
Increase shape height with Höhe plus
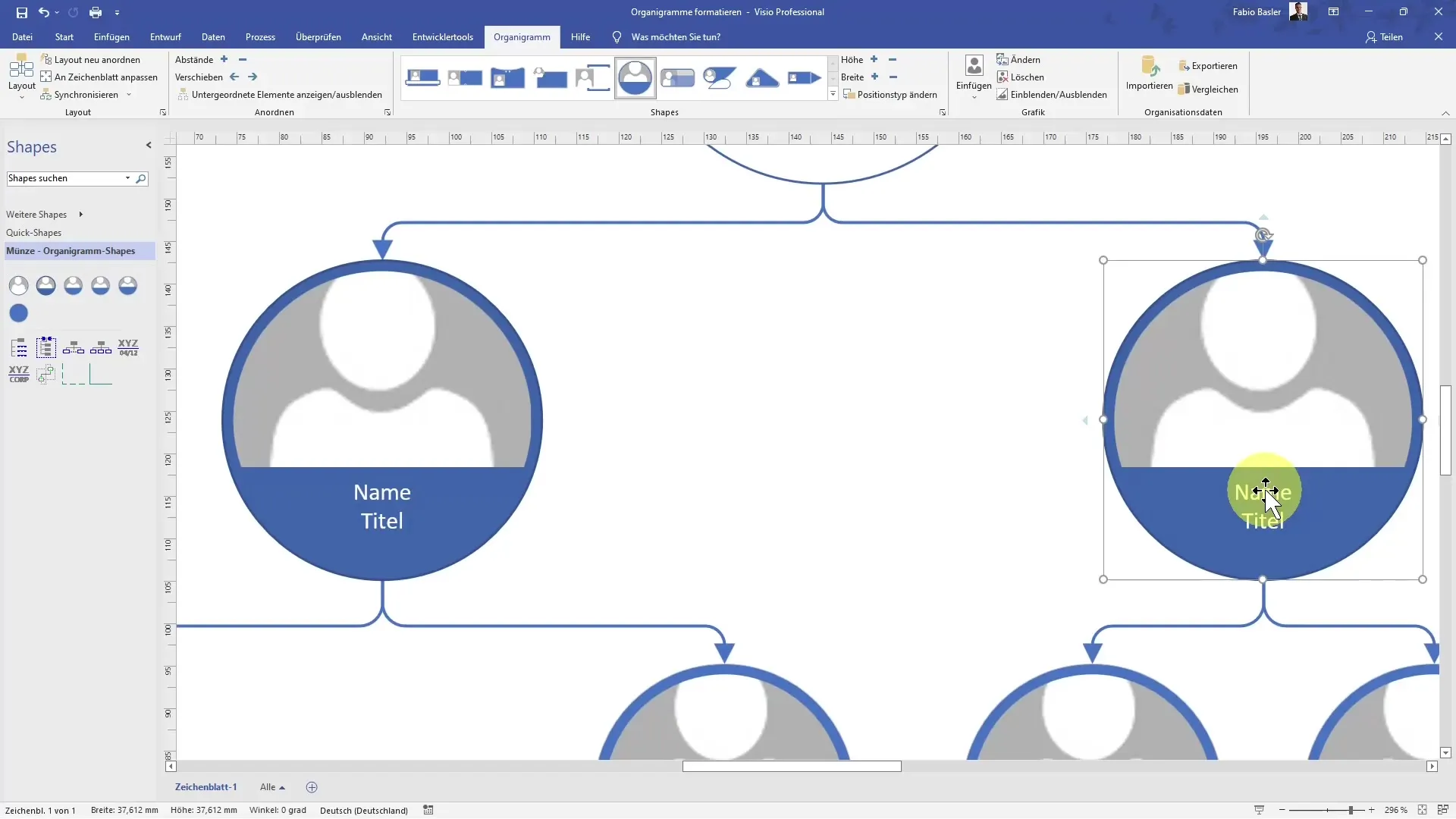[874, 59]
